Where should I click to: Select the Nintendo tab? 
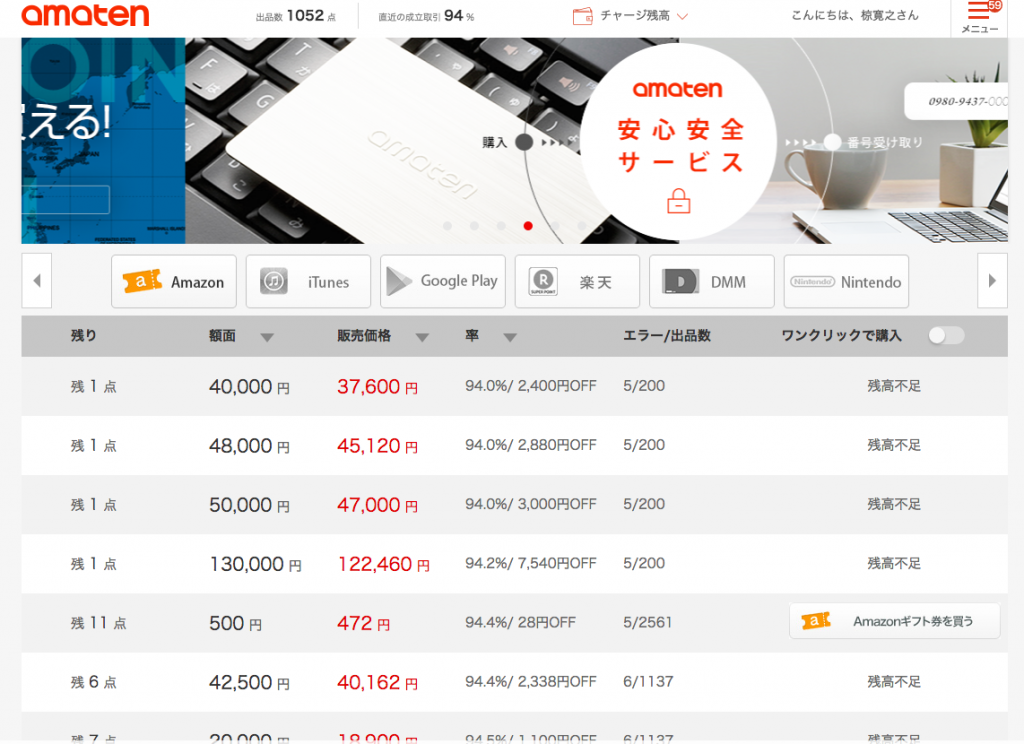click(x=846, y=282)
